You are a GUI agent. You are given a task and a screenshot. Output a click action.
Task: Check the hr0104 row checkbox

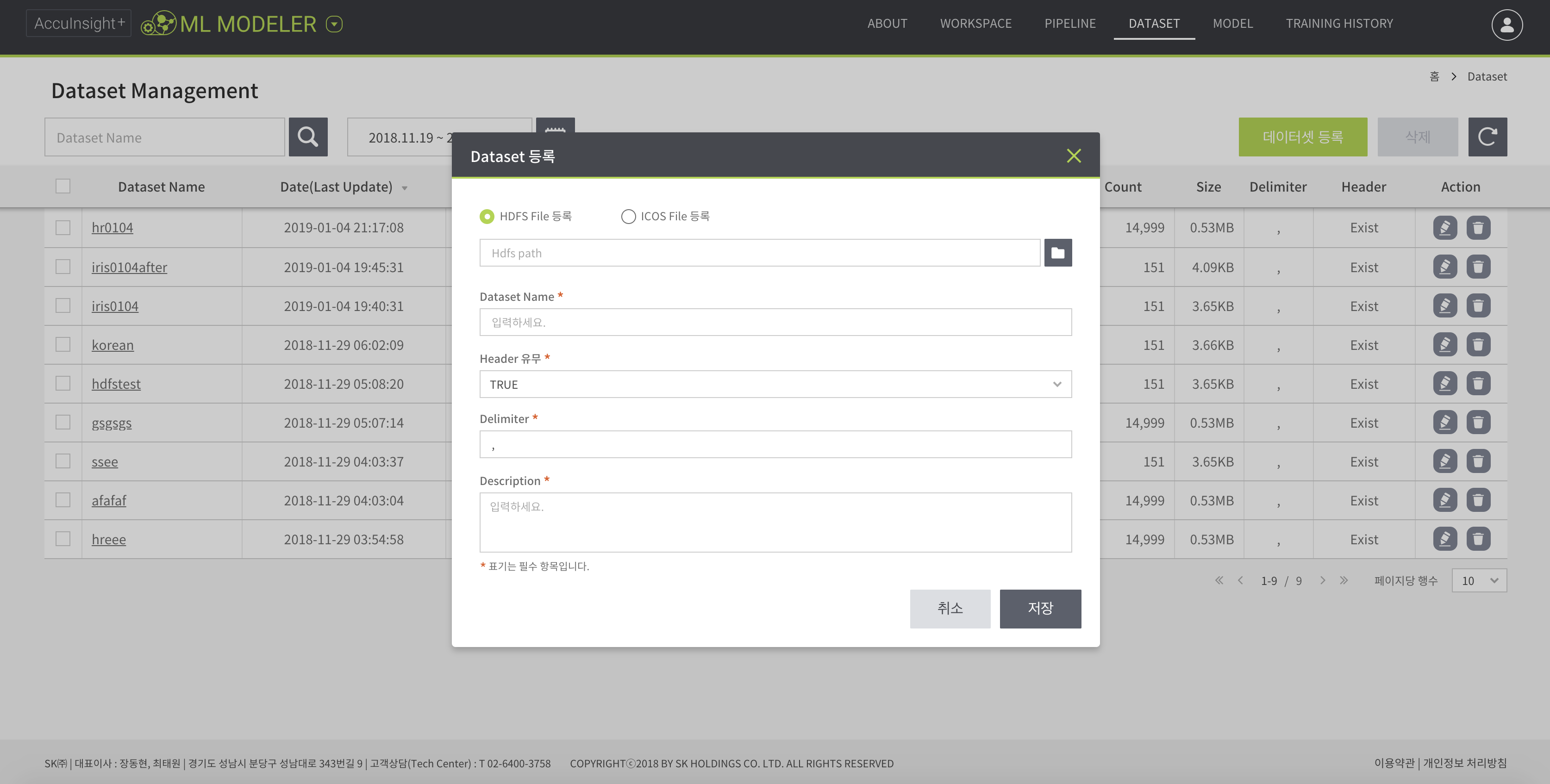coord(62,227)
